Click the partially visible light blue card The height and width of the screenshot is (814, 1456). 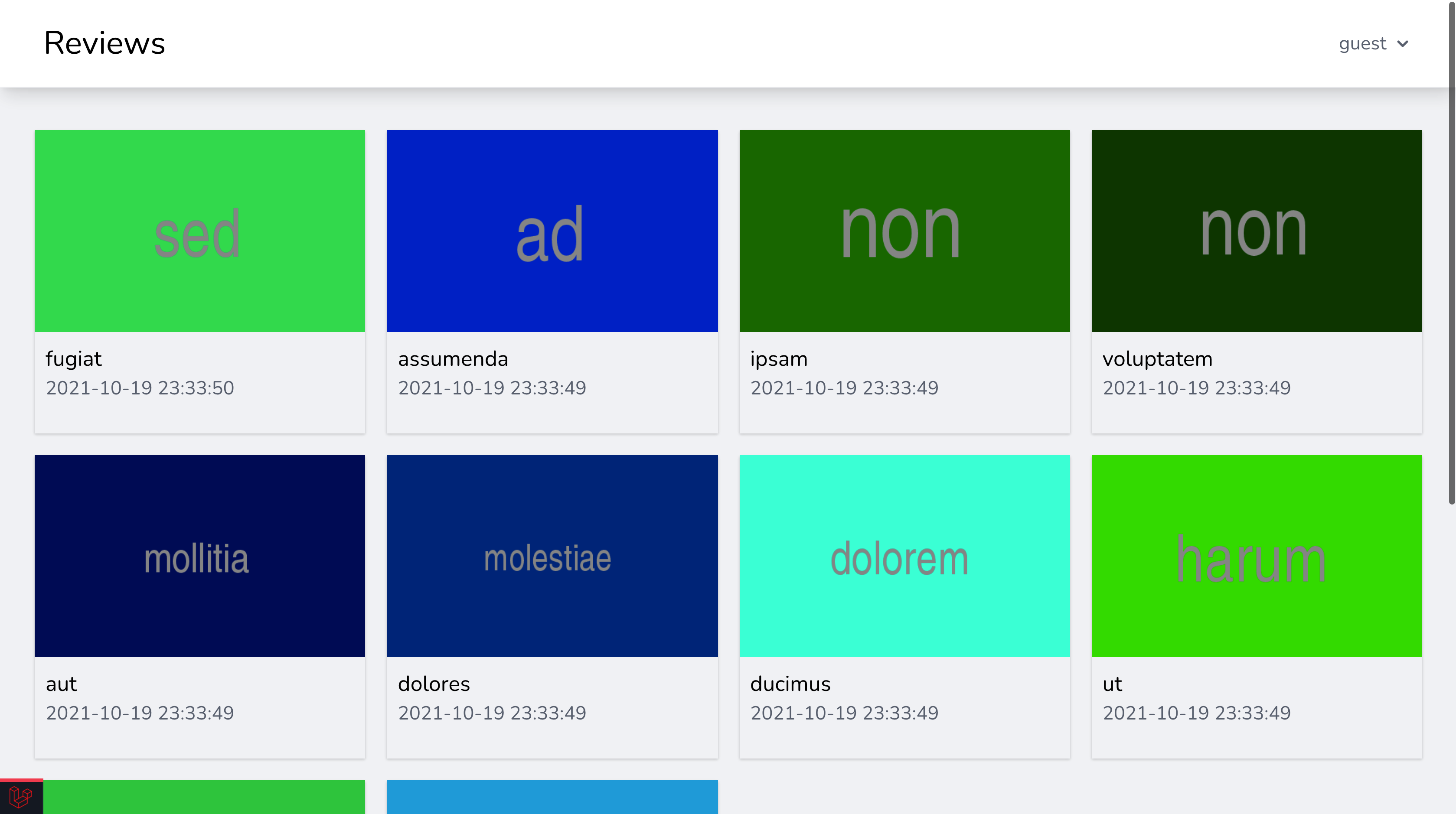click(x=552, y=797)
